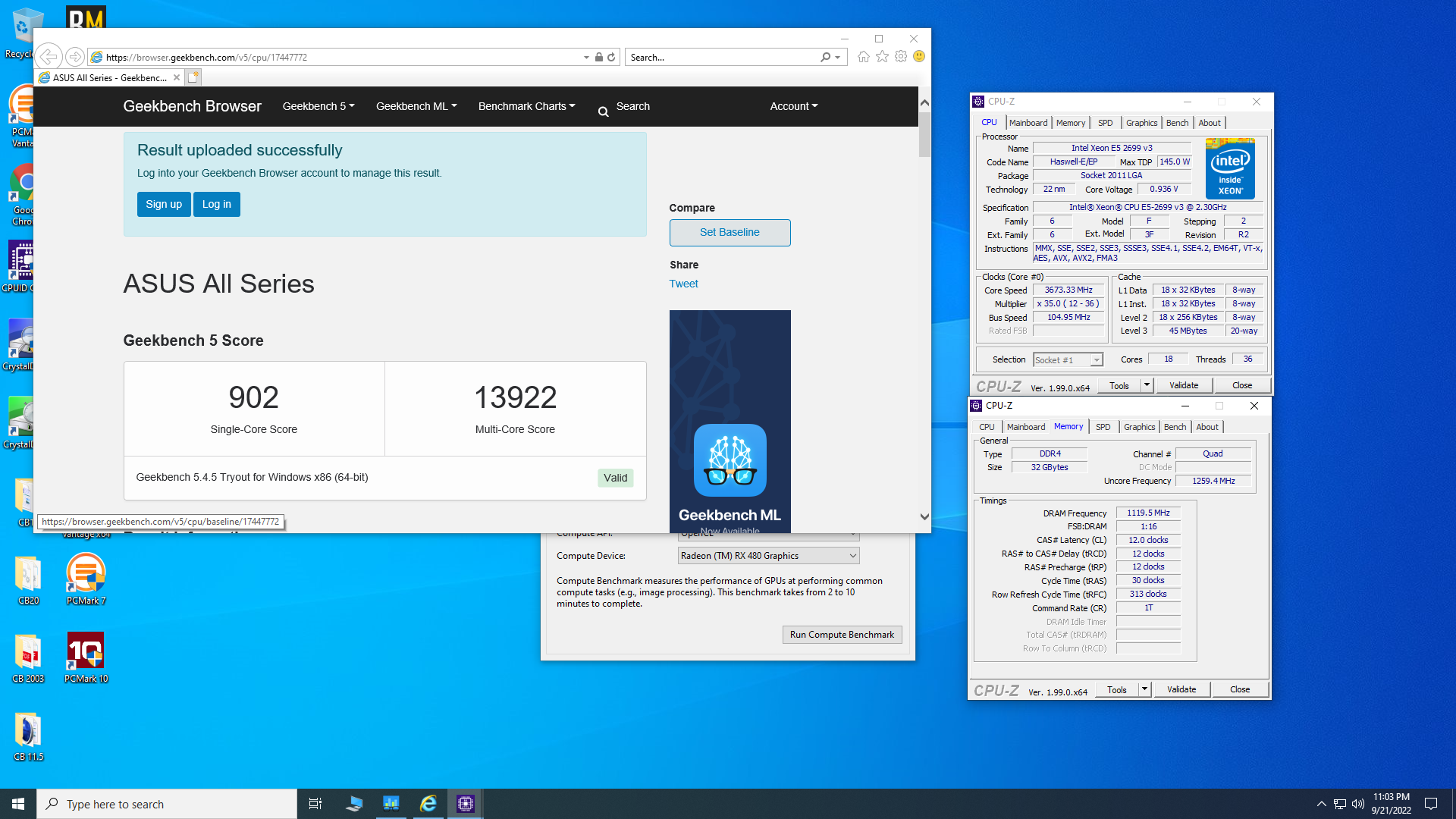Image resolution: width=1456 pixels, height=819 pixels.
Task: Expand the Account menu
Action: tap(794, 106)
